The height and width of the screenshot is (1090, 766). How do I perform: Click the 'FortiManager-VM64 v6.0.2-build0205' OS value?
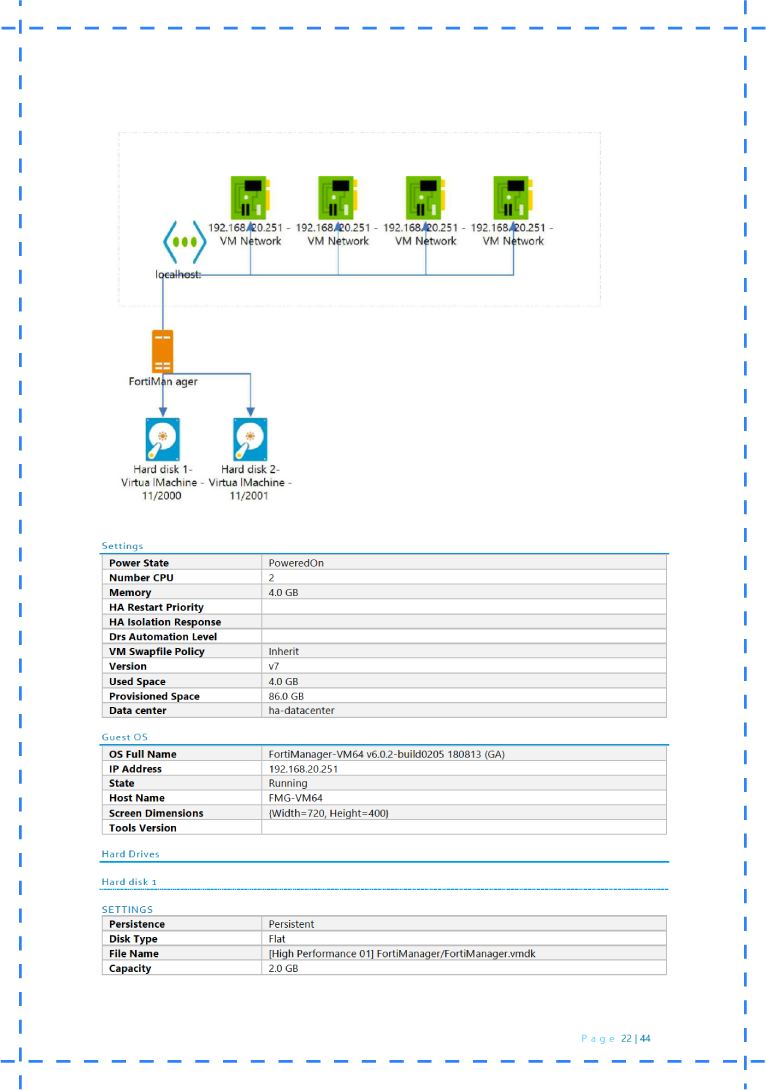tap(386, 754)
